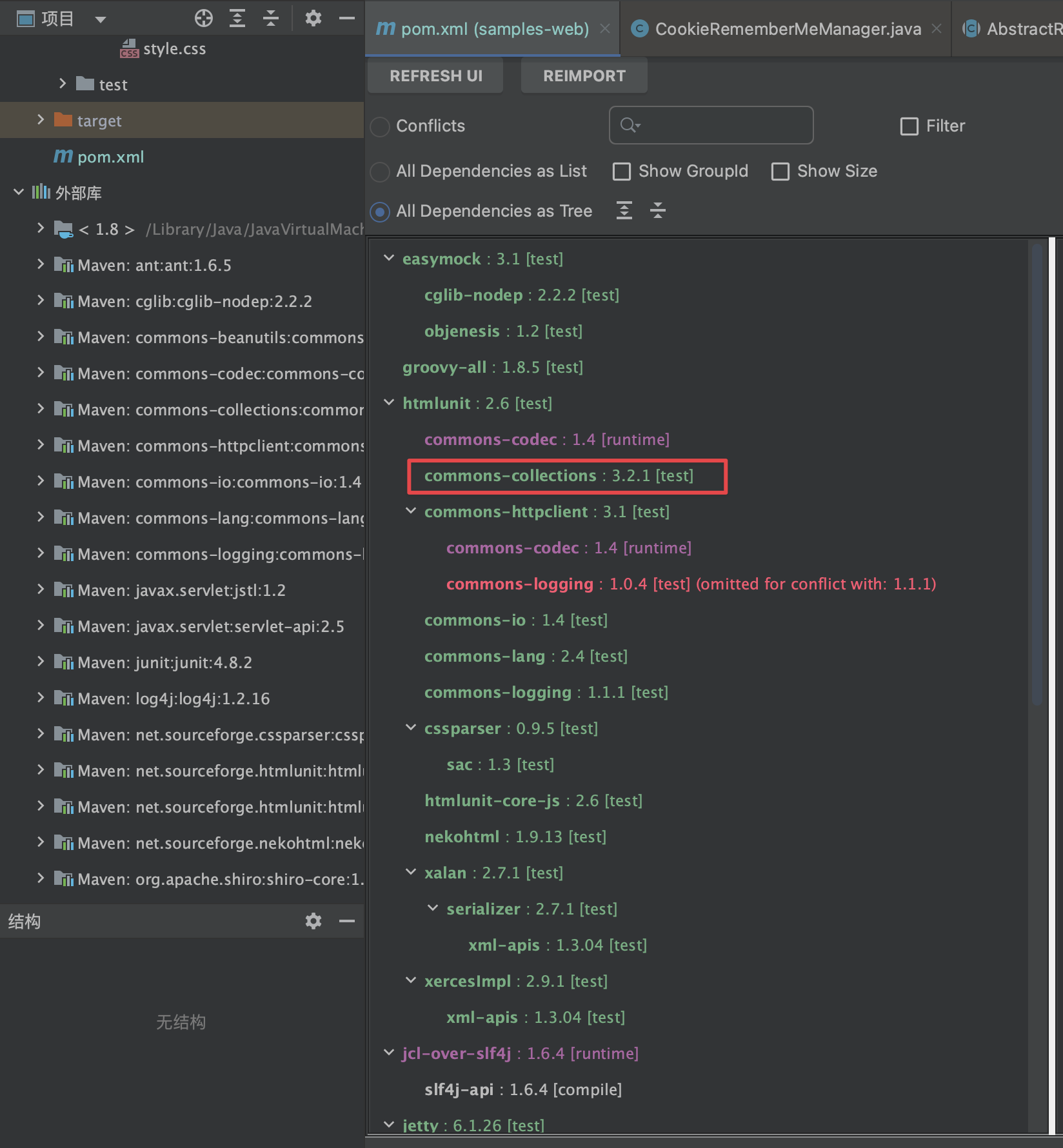This screenshot has height=1148, width=1063.
Task: Select nekohtml : 1.9.13 [test] row
Action: click(515, 837)
